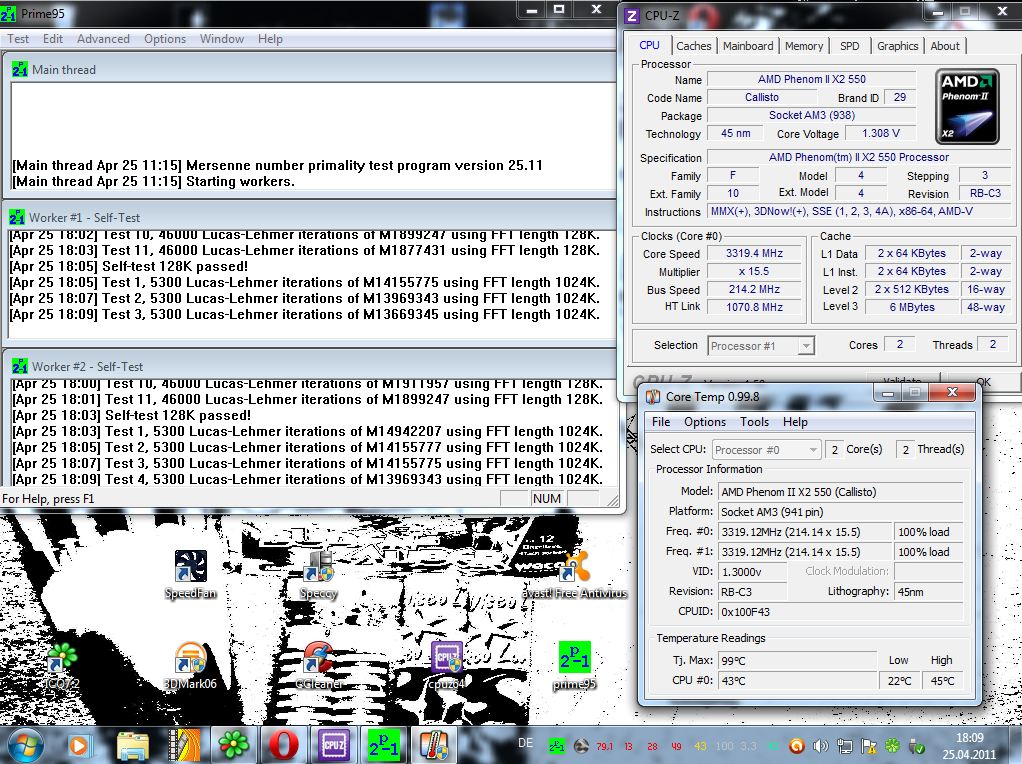Switch to Core Temp taskbar thermometer icon

click(434, 745)
